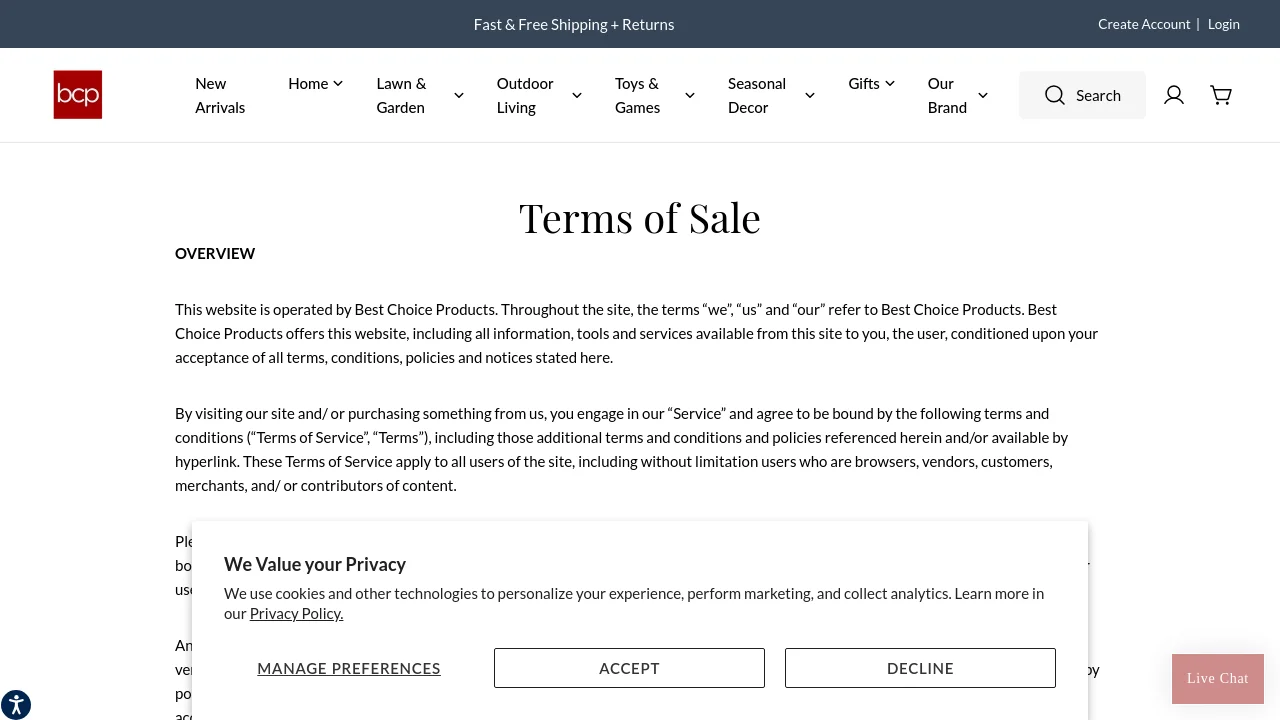This screenshot has height=720, width=1280.
Task: Decline cookies in privacy banner
Action: coord(920,668)
